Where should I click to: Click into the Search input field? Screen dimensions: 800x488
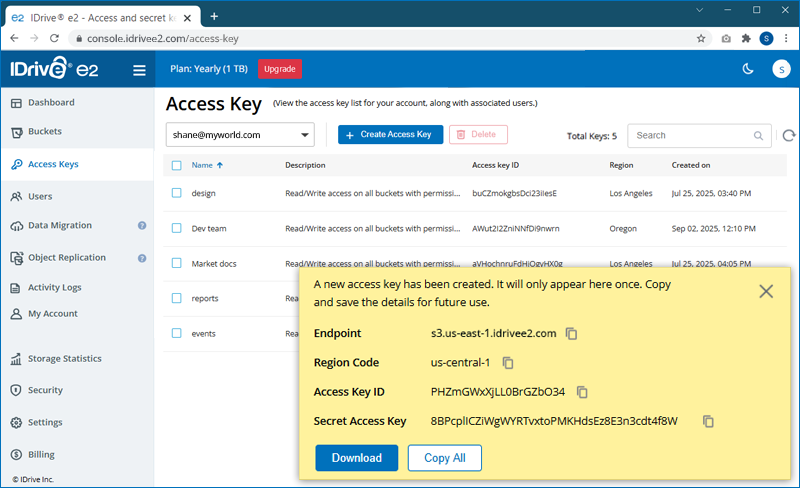point(692,135)
